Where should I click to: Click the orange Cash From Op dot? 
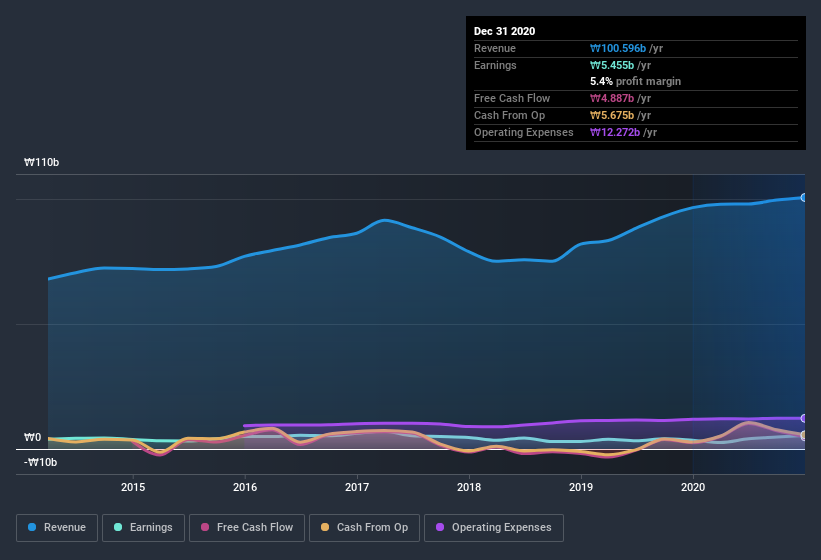pos(326,527)
